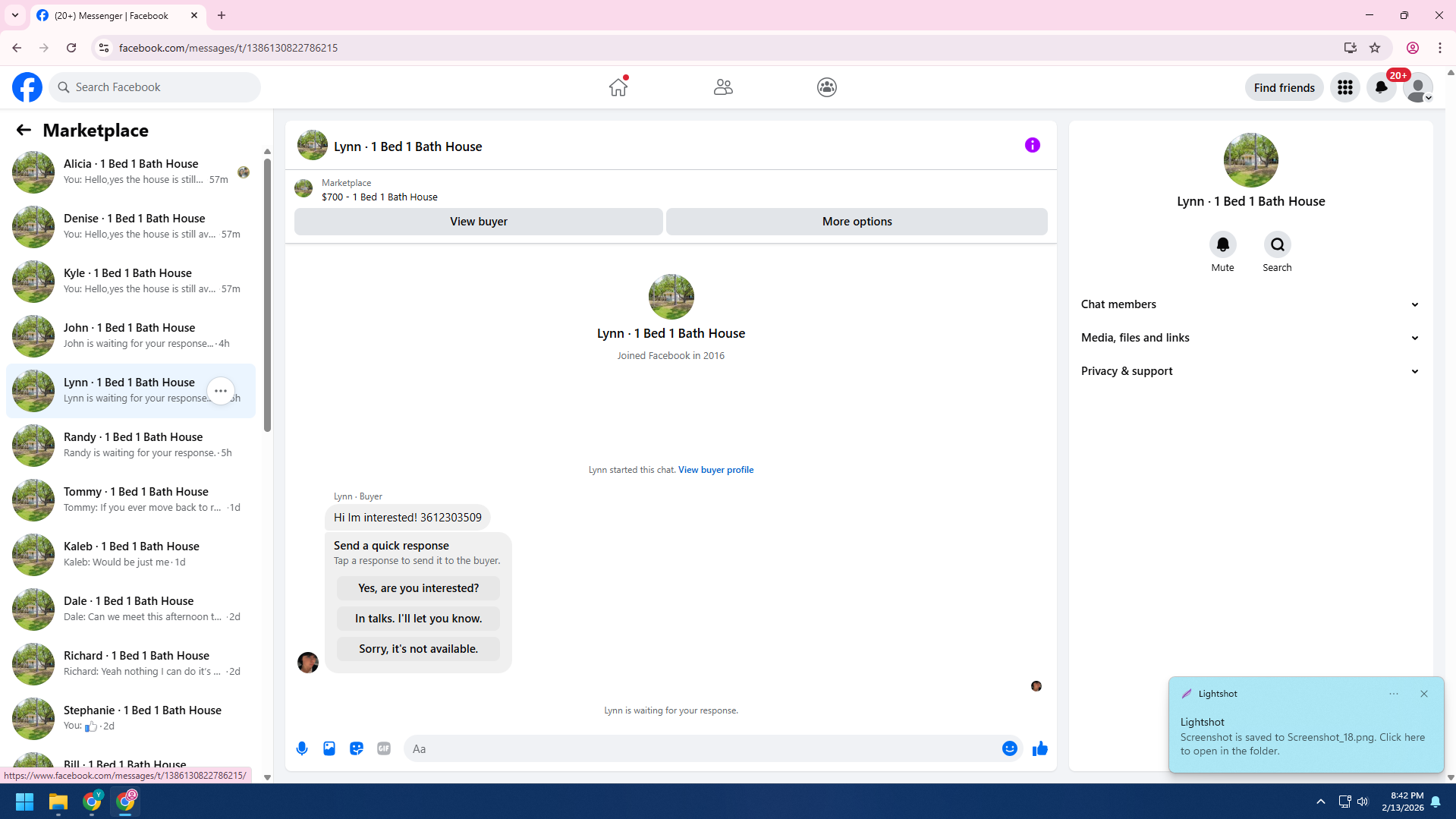This screenshot has width=1456, height=819.
Task: Show hidden system tray icons
Action: click(1321, 802)
